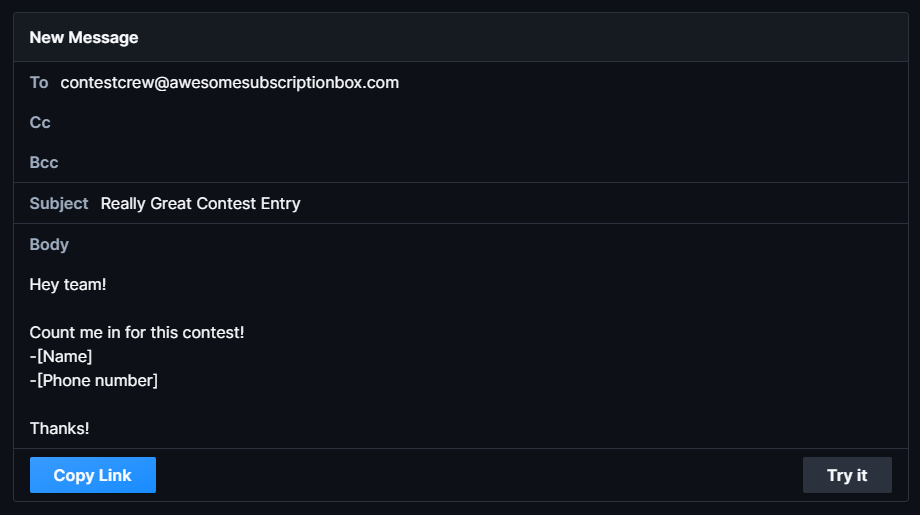Click the Body label

49,245
